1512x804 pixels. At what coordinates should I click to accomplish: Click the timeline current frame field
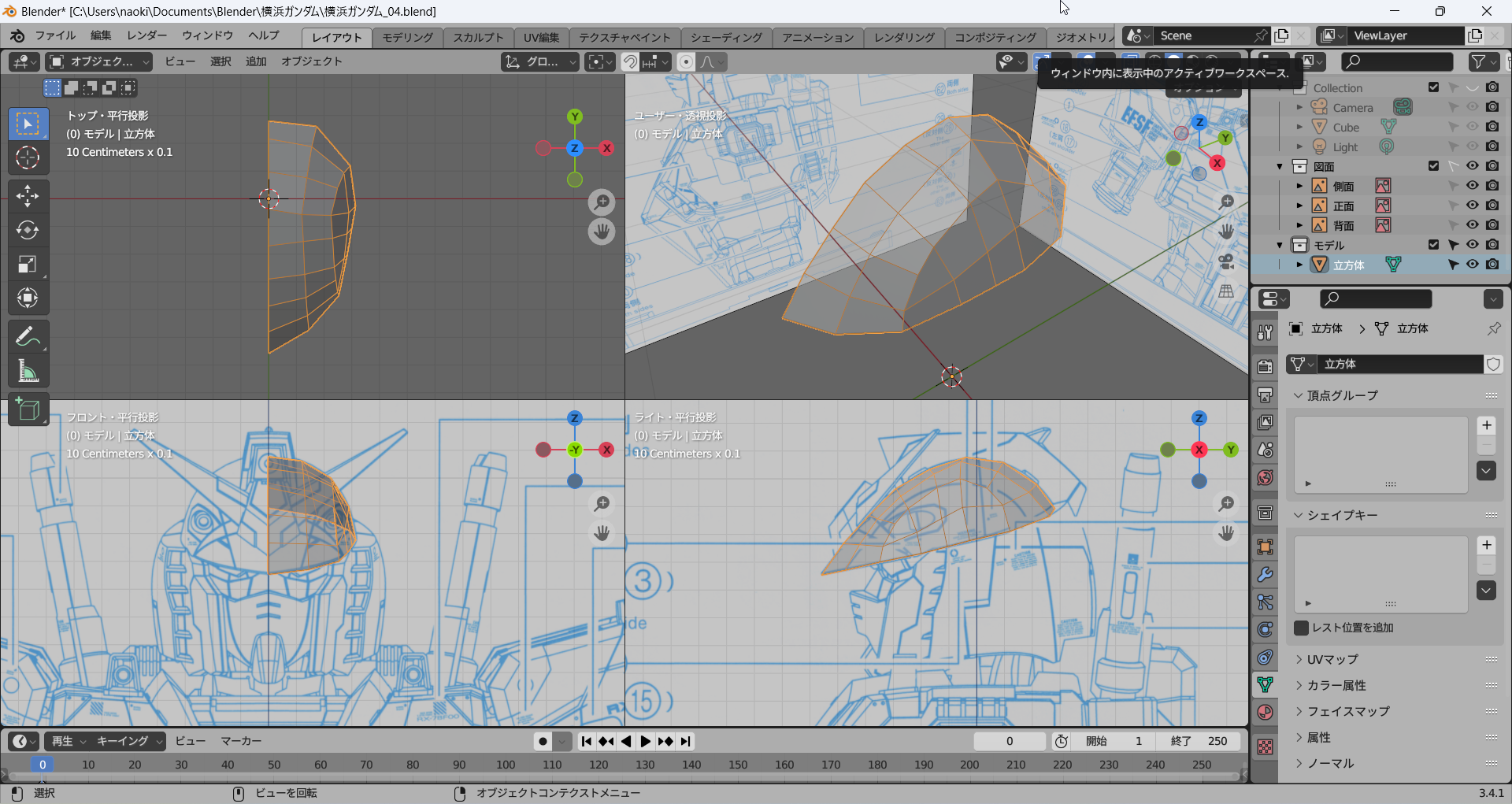[1009, 741]
